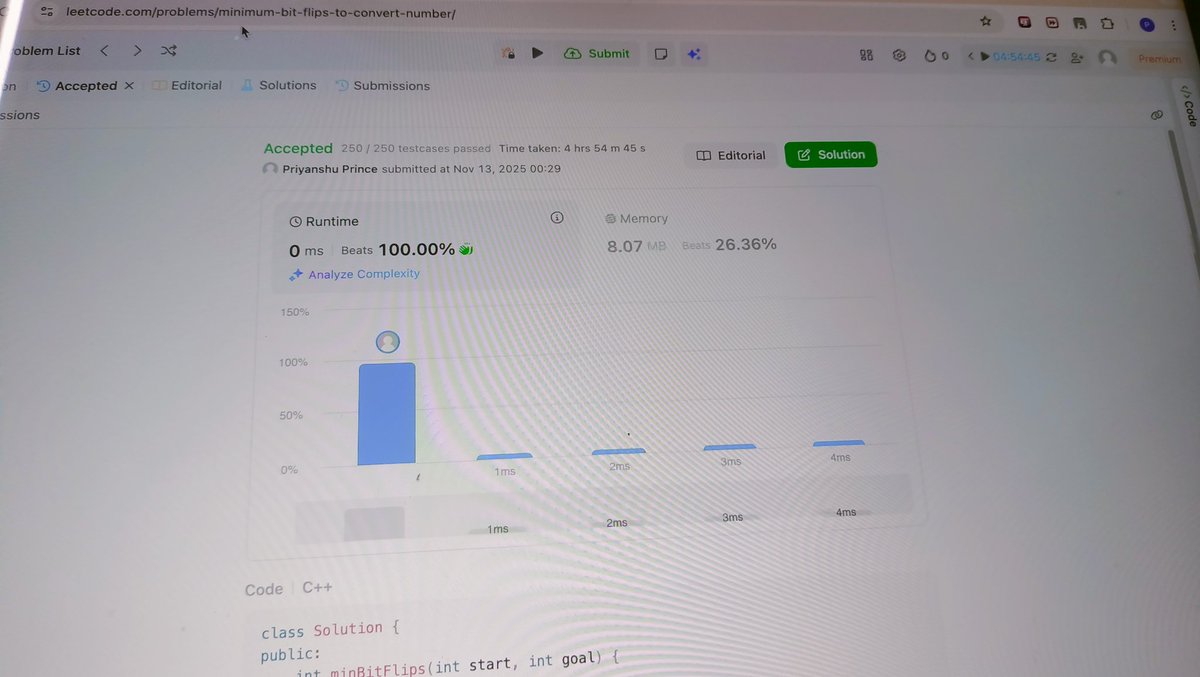Viewport: 1200px width, 677px height.
Task: Open the Editorial button near Accepted
Action: click(x=731, y=155)
